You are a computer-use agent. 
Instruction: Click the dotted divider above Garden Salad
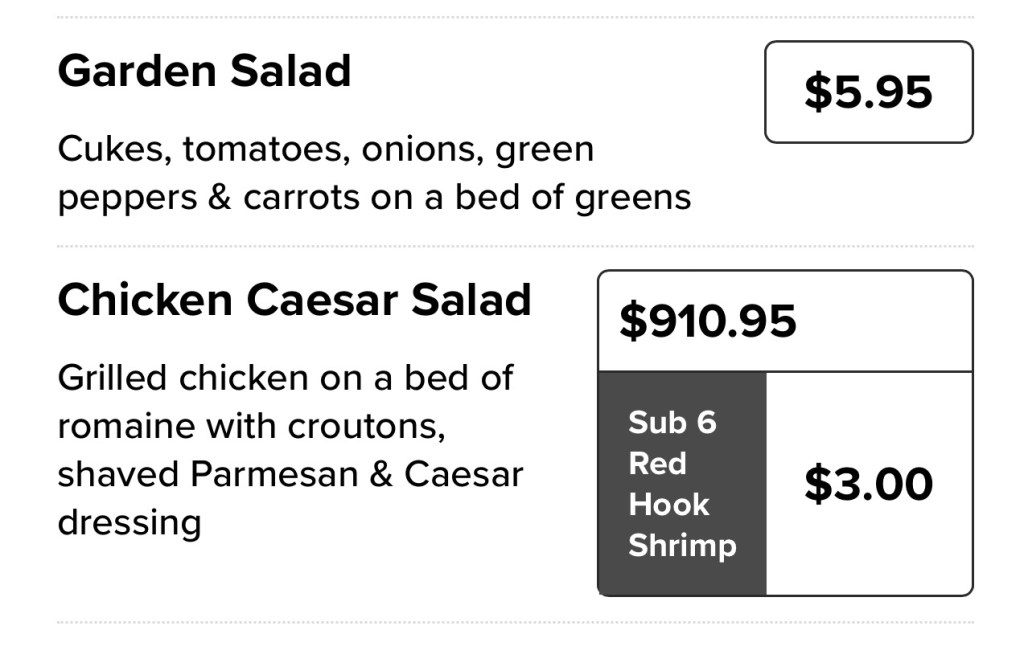(515, 17)
